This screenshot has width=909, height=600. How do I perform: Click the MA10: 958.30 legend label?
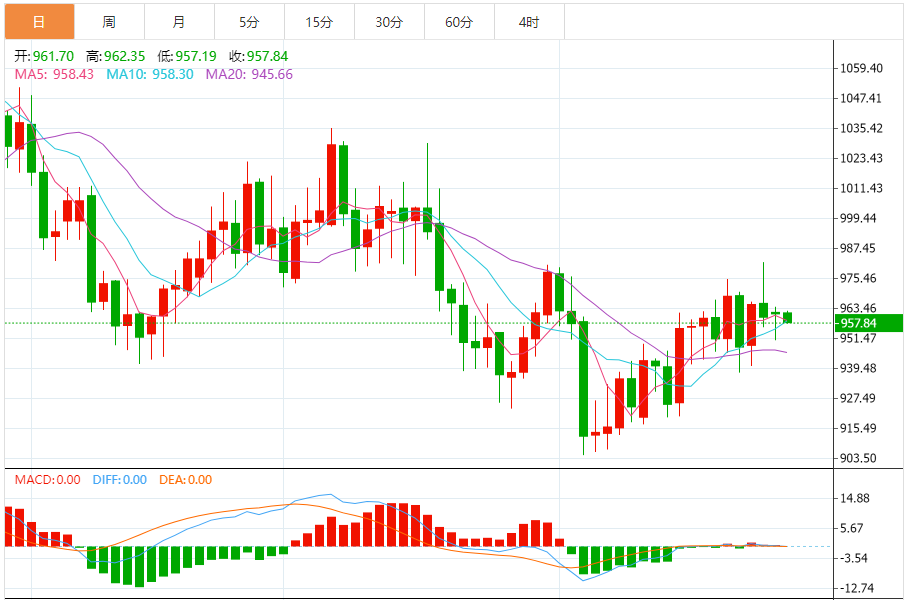click(x=152, y=74)
